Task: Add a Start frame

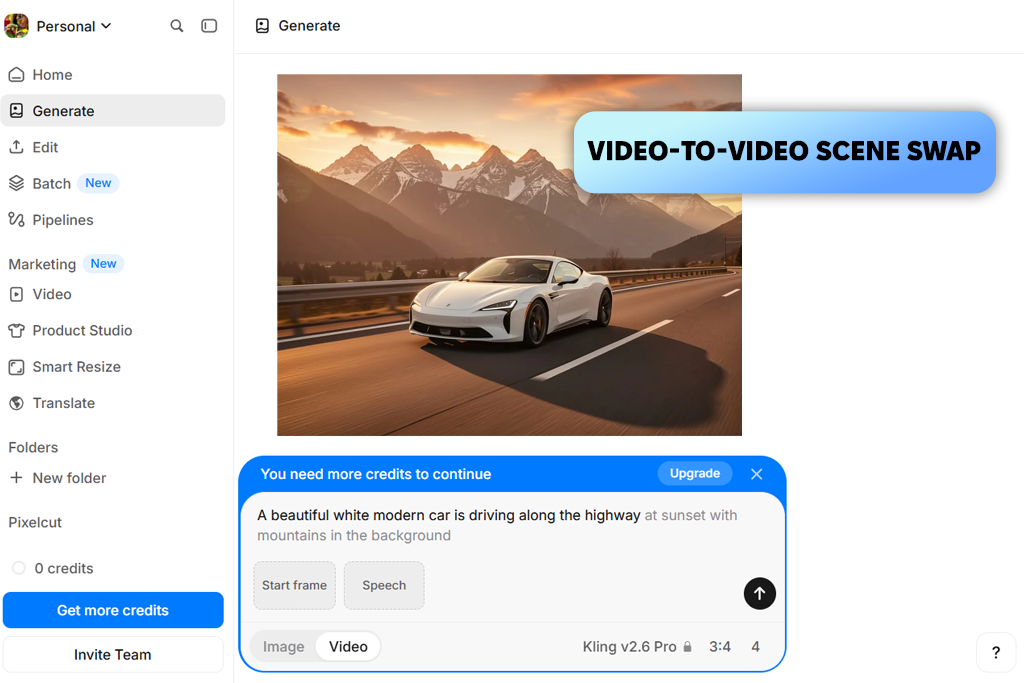Action: [x=295, y=585]
